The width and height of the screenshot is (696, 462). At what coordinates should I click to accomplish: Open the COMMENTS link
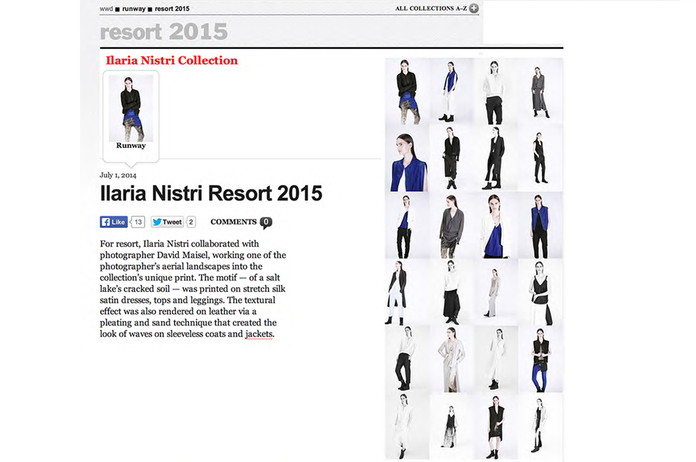tap(233, 222)
